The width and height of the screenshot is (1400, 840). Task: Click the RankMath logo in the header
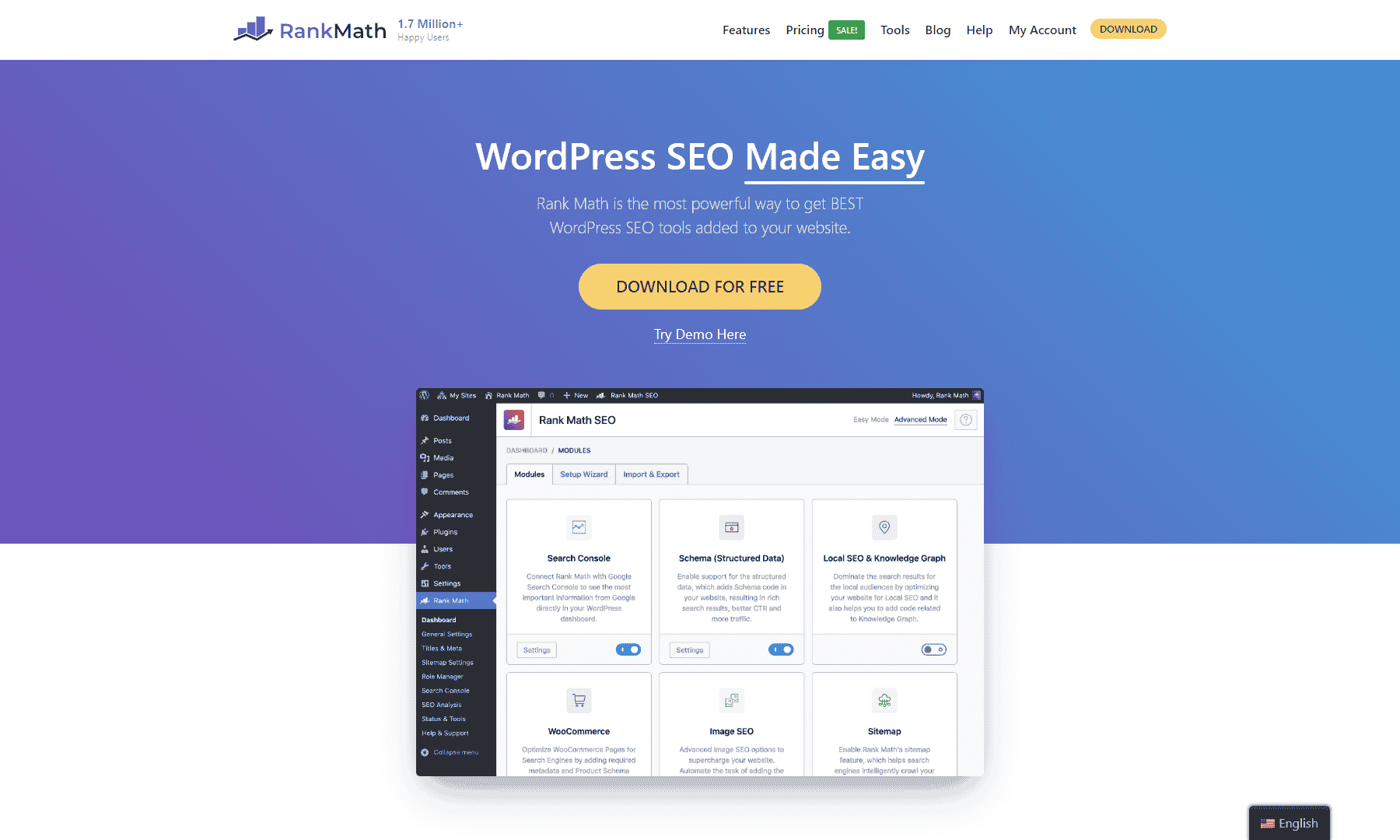(x=310, y=30)
